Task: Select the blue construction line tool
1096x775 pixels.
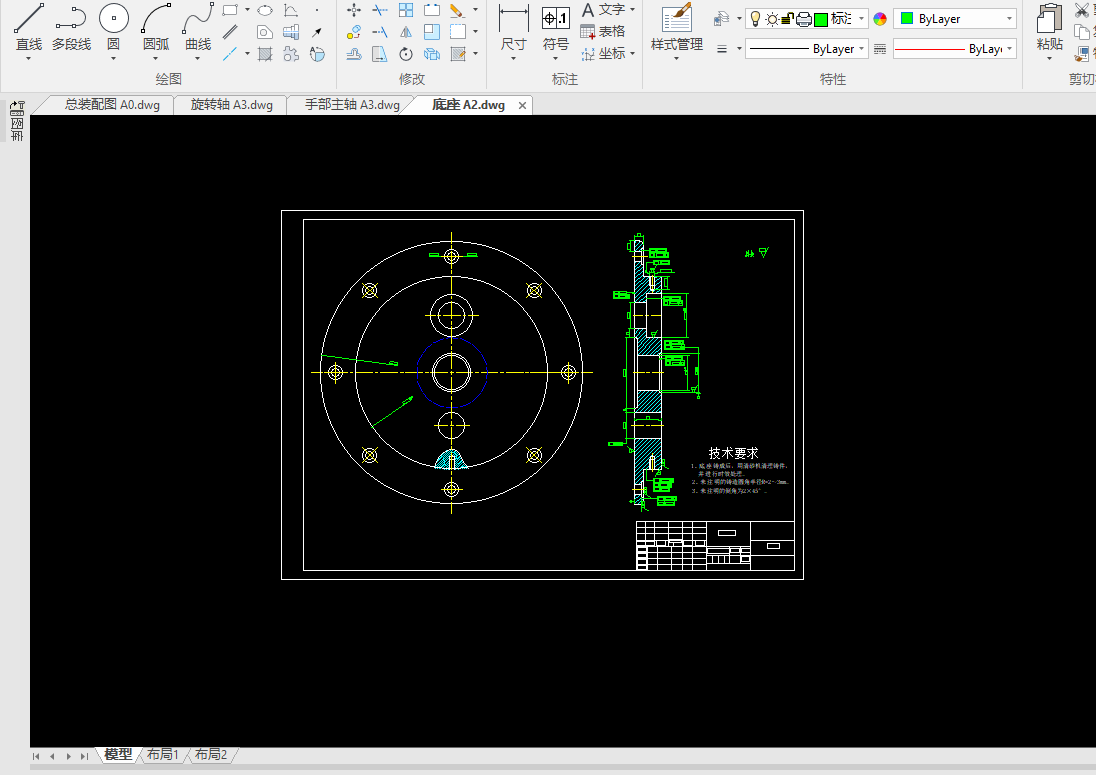Action: click(230, 54)
